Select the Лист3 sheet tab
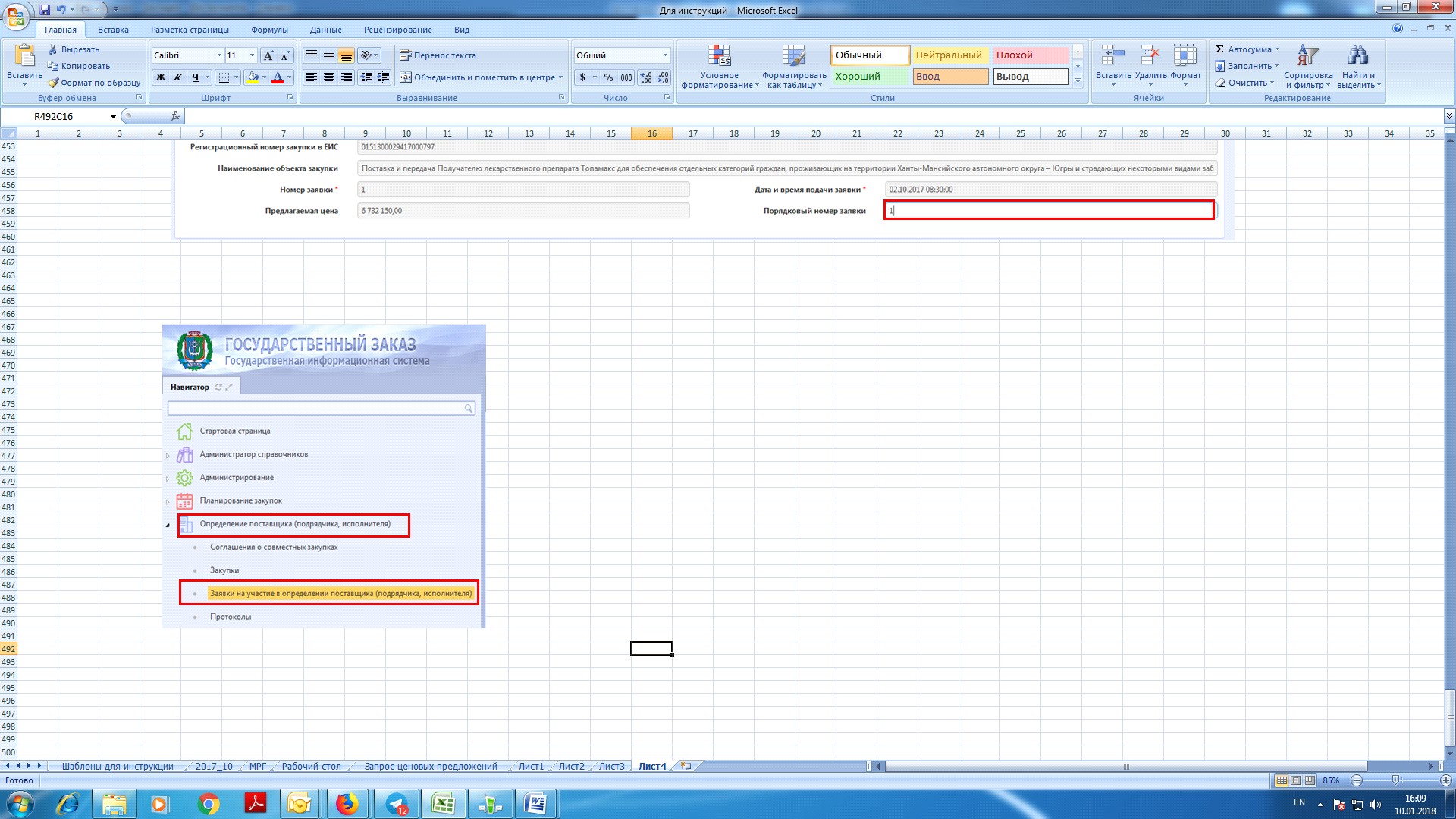The height and width of the screenshot is (819, 1456). (611, 767)
